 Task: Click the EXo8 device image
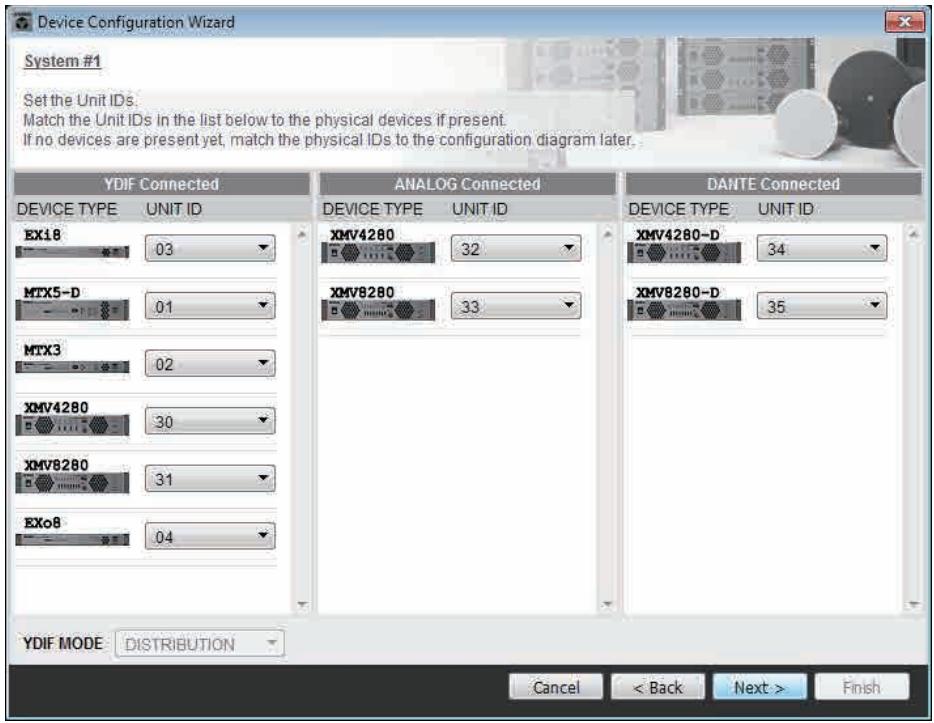point(72,540)
